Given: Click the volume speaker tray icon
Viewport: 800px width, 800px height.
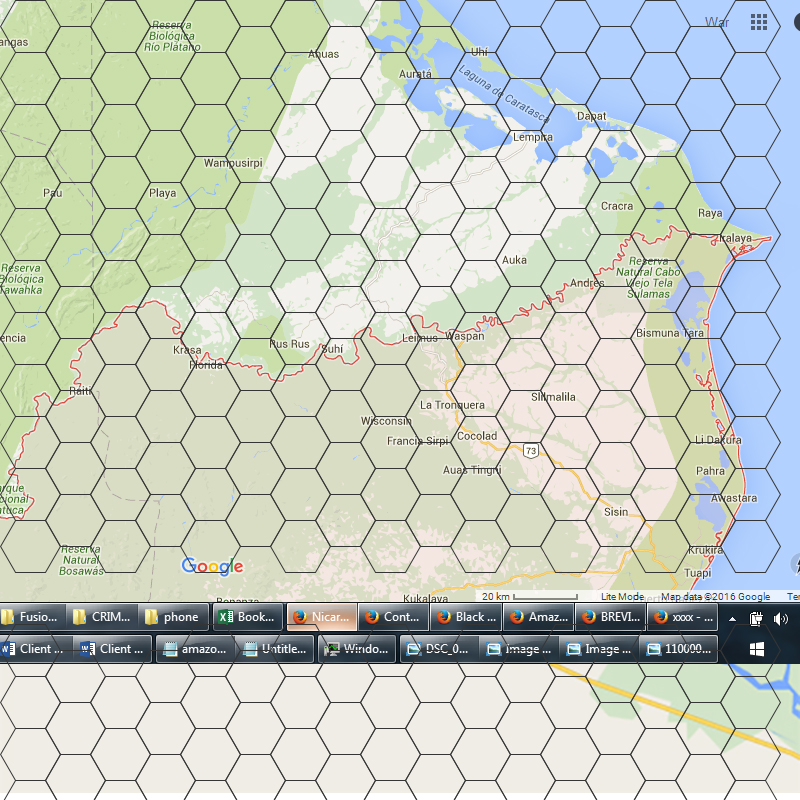Looking at the screenshot, I should (x=781, y=619).
